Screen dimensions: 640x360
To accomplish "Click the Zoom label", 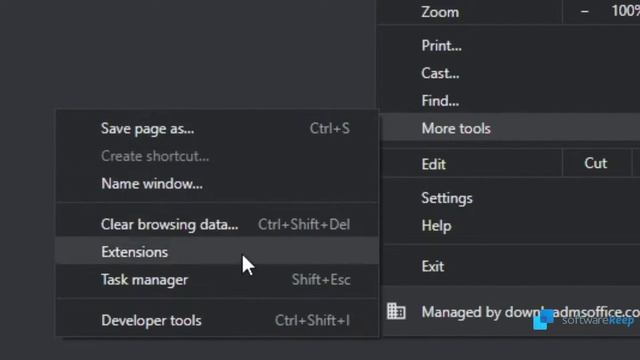I will (x=440, y=12).
